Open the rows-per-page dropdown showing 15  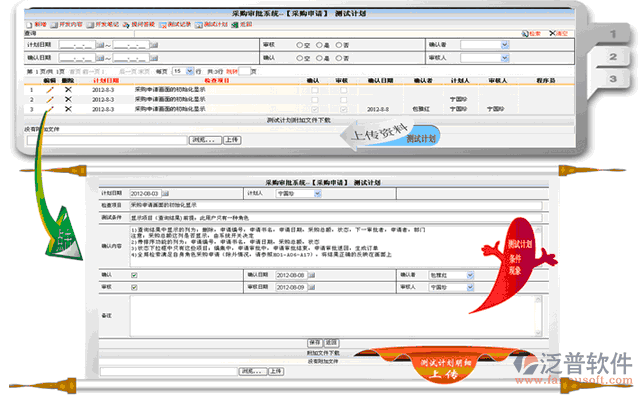(x=182, y=71)
